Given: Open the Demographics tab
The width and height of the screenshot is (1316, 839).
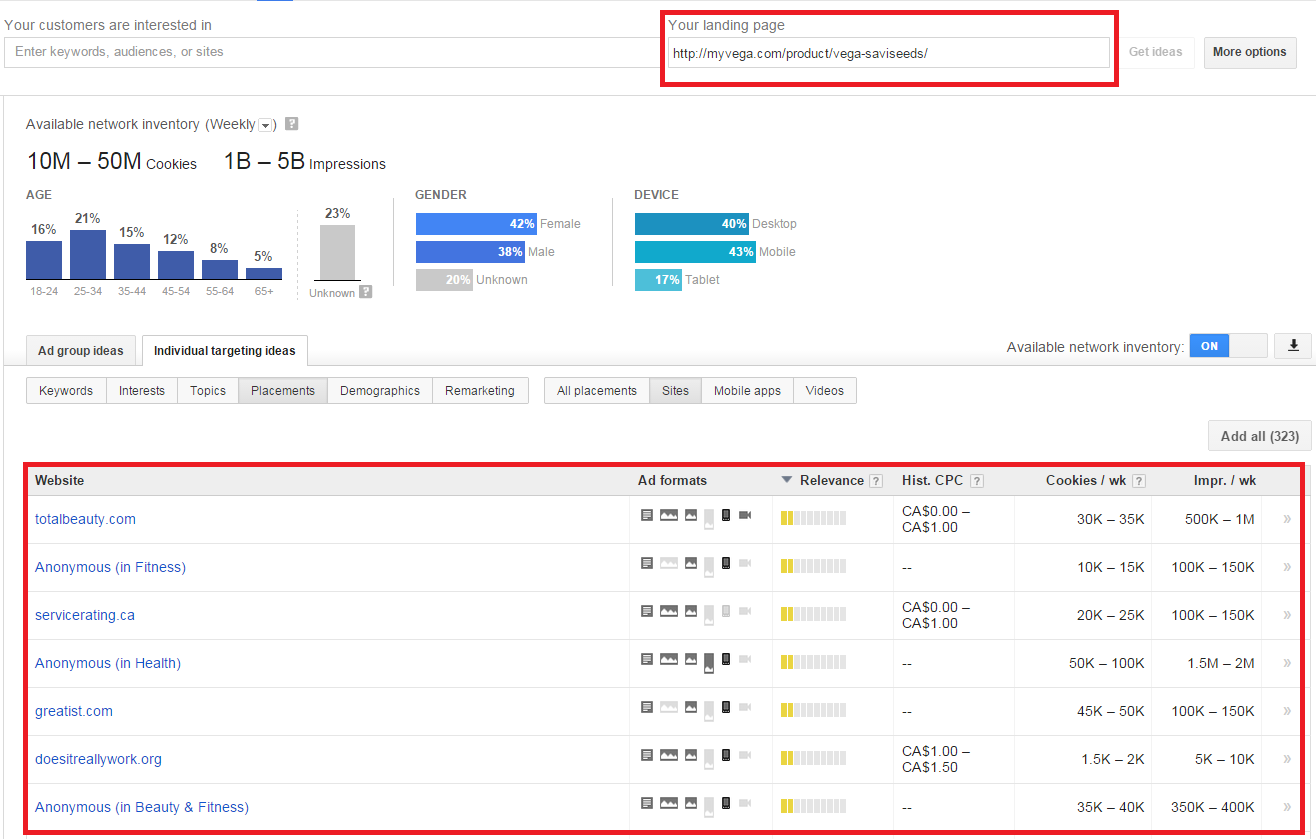Looking at the screenshot, I should click(x=380, y=391).
